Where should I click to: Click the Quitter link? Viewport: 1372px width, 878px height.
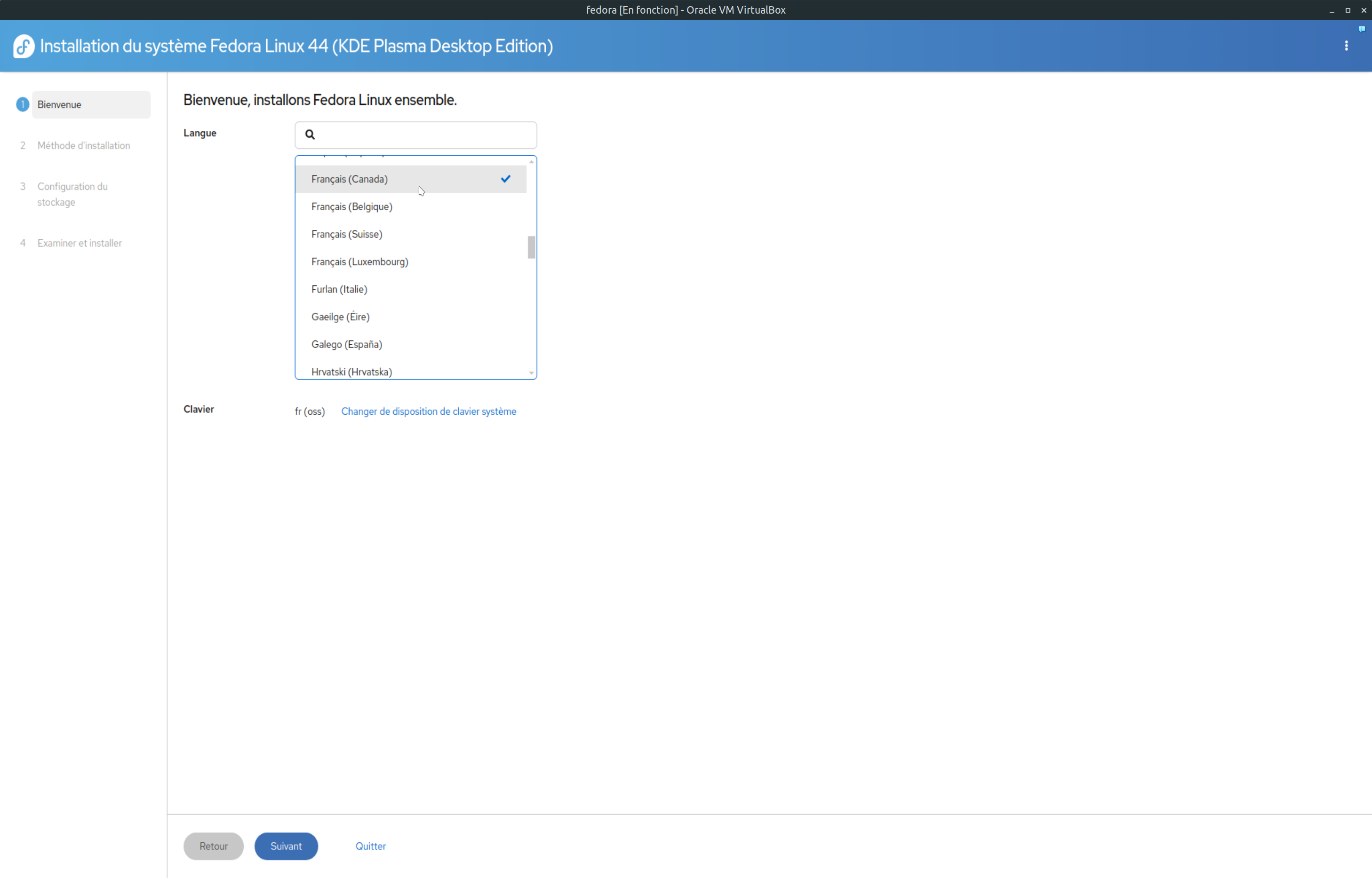pos(371,846)
